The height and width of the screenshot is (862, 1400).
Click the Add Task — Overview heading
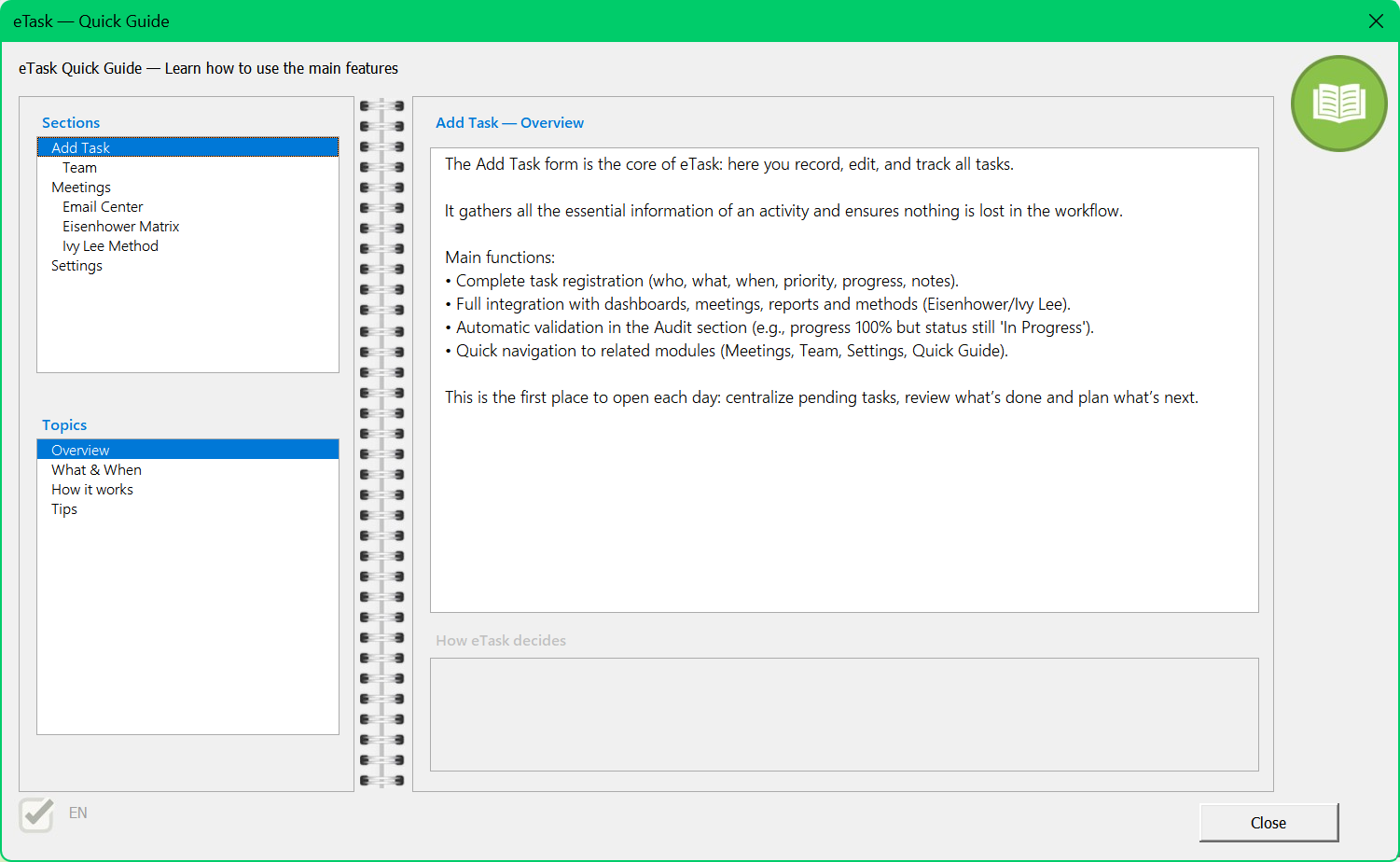pos(509,123)
